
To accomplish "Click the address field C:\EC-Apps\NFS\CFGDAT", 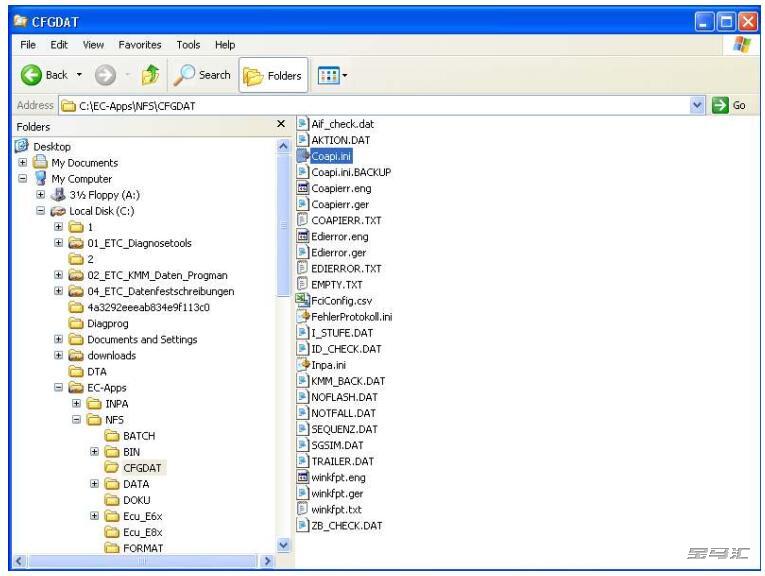I will tap(375, 106).
